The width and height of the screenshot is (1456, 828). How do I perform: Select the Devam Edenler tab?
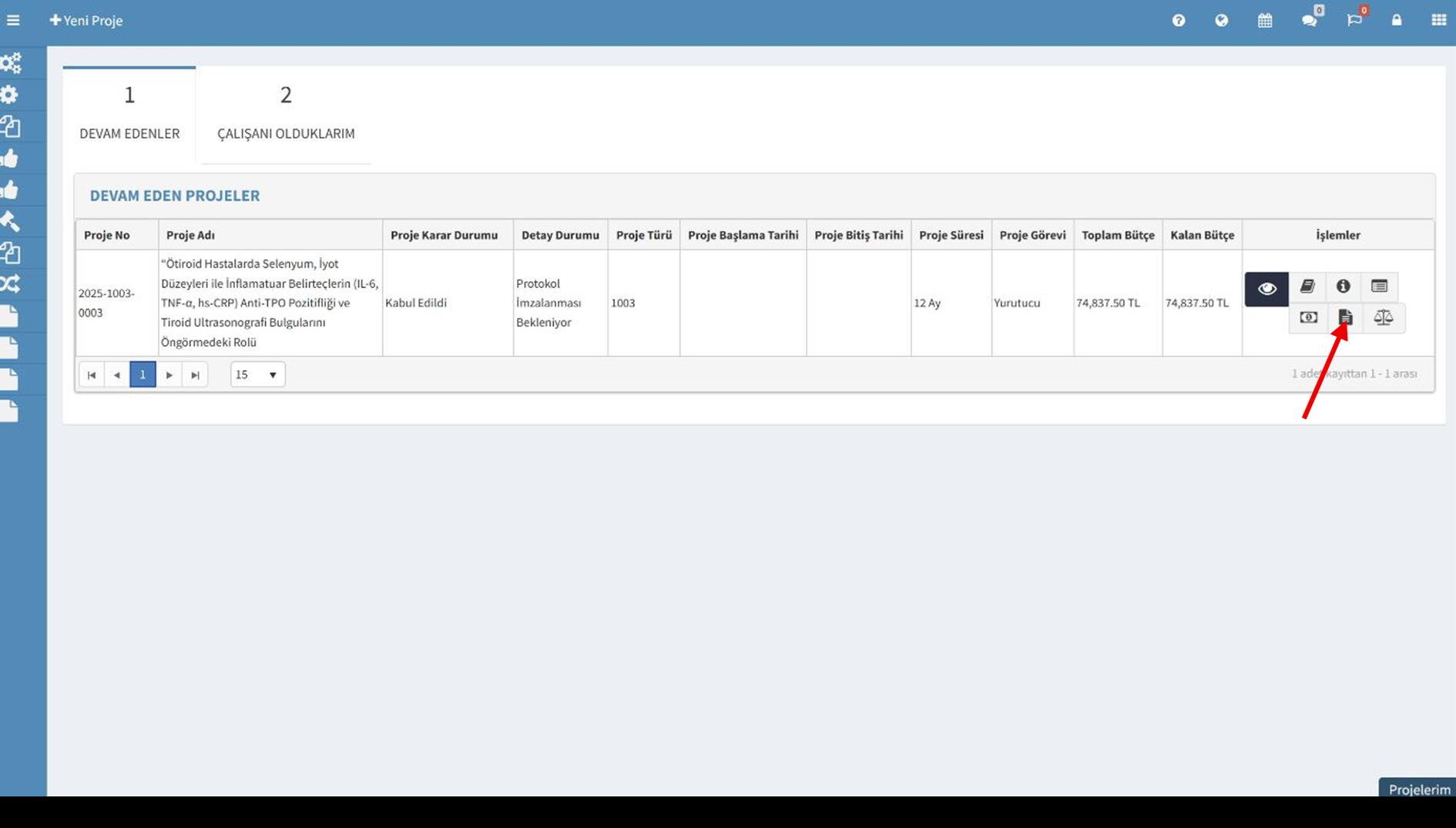coord(129,116)
